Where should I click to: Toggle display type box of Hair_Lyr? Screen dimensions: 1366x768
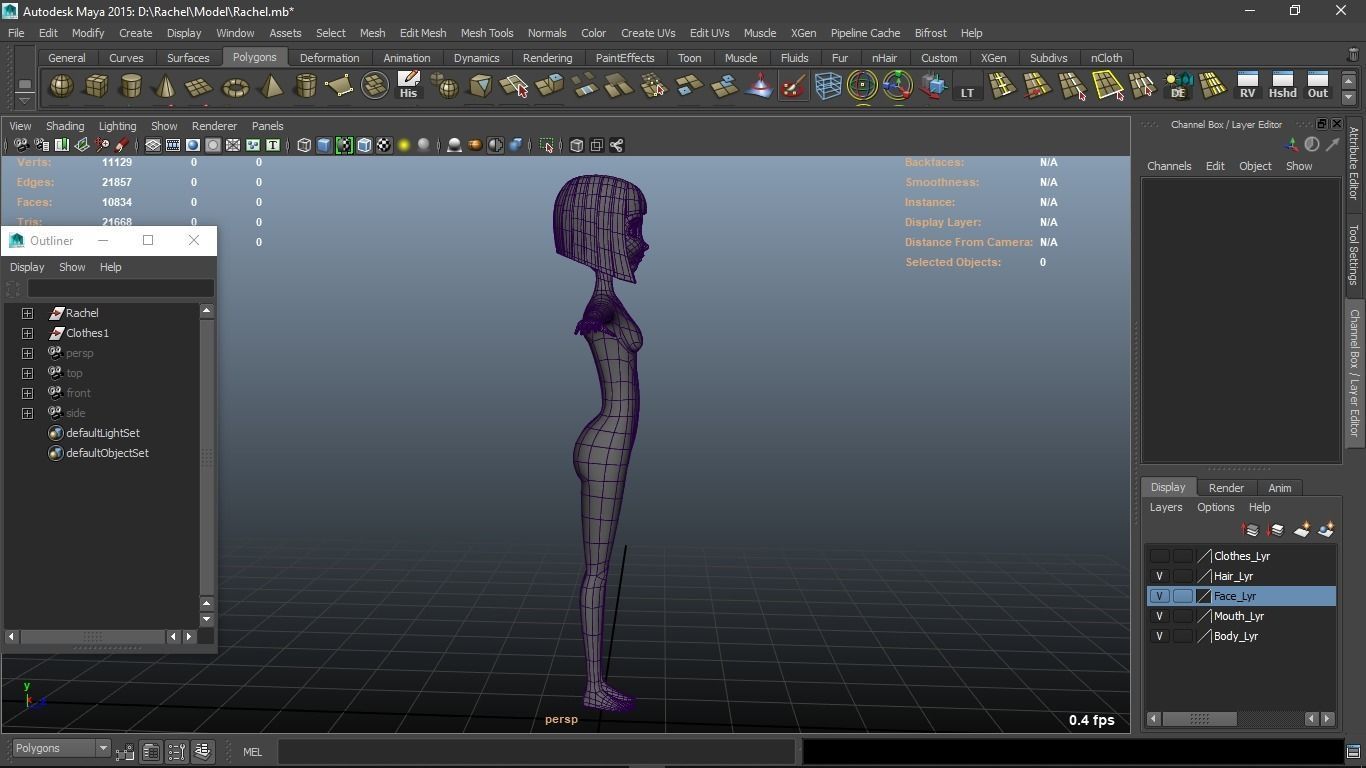pos(1183,576)
